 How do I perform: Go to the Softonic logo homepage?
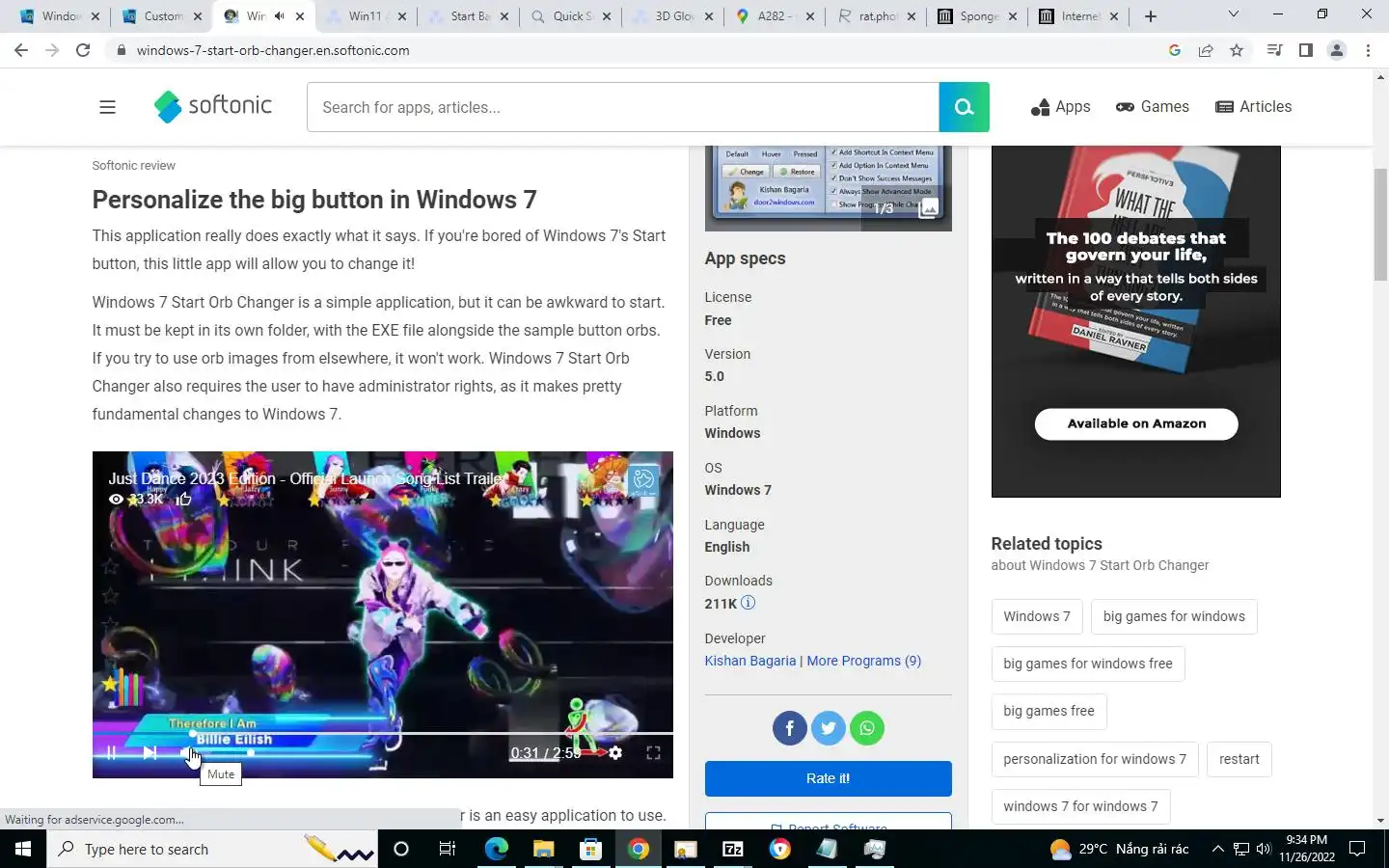click(x=213, y=106)
